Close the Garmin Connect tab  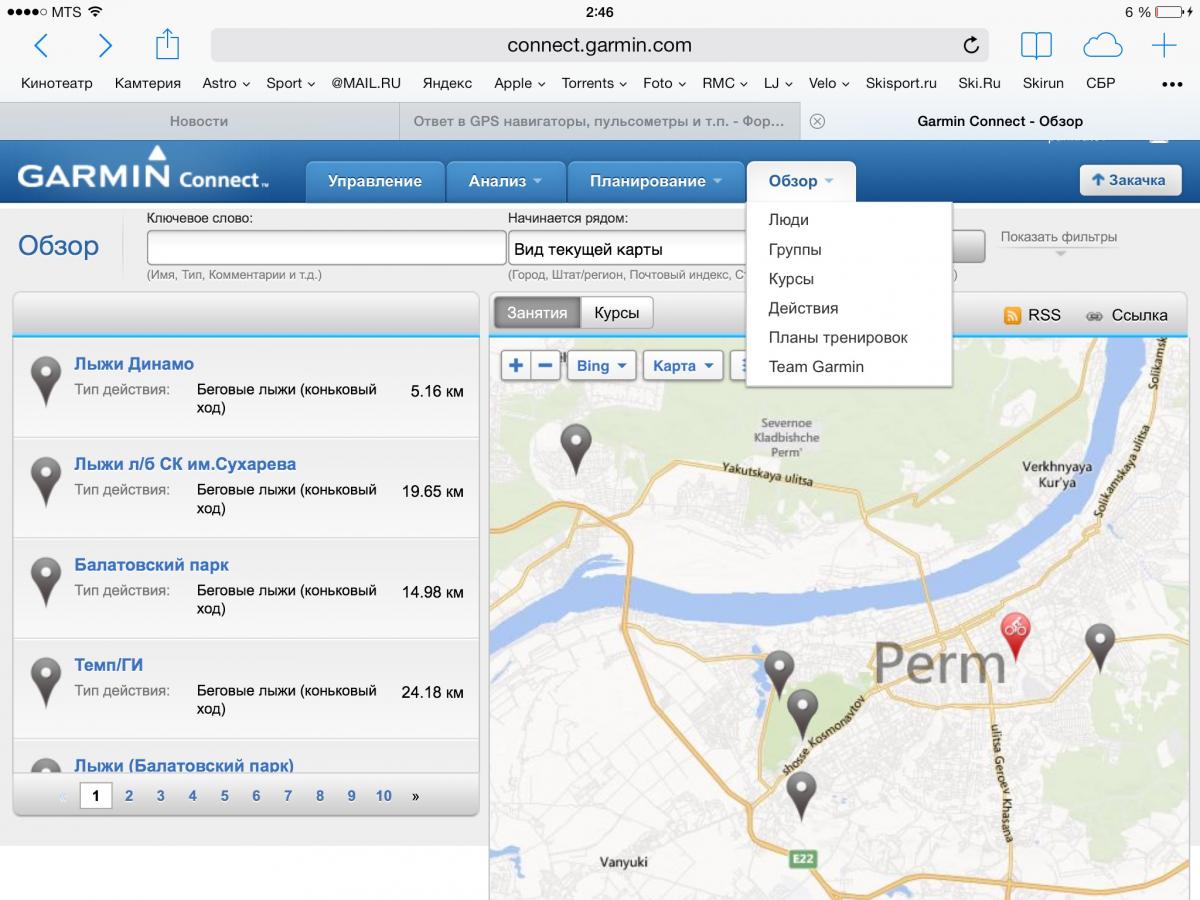coord(817,121)
